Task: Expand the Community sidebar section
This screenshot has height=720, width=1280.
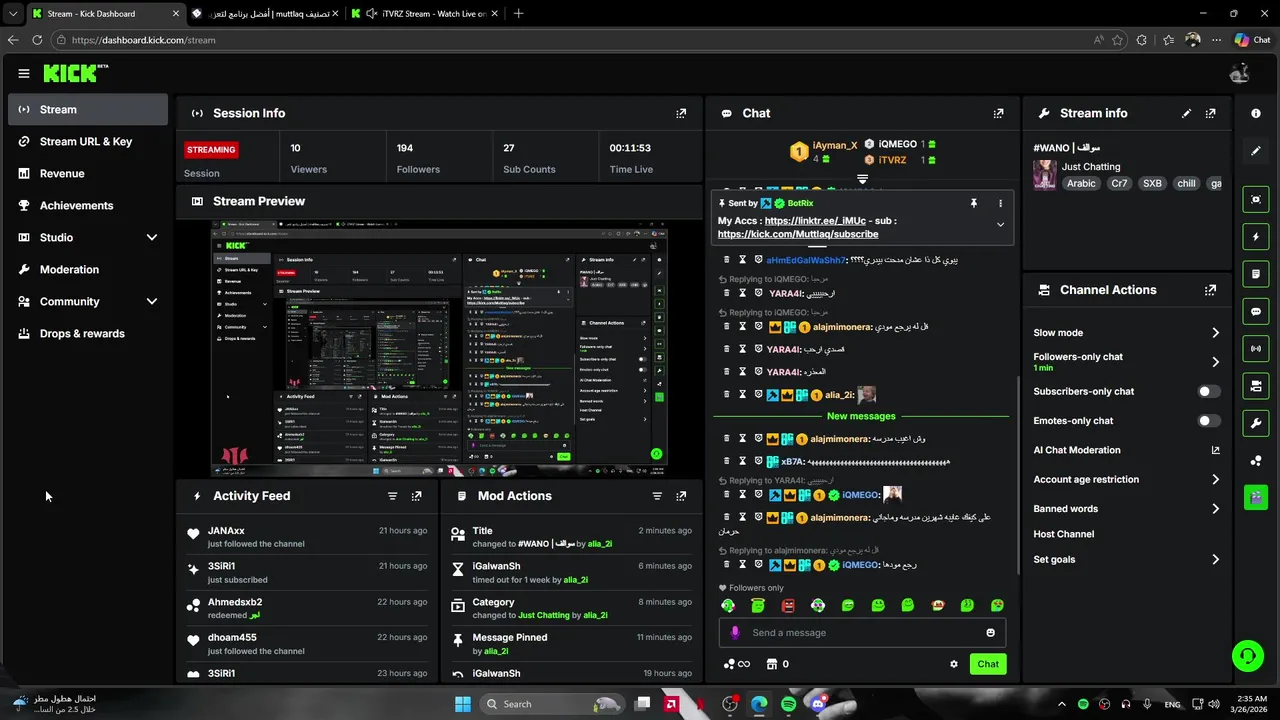Action: 152,302
